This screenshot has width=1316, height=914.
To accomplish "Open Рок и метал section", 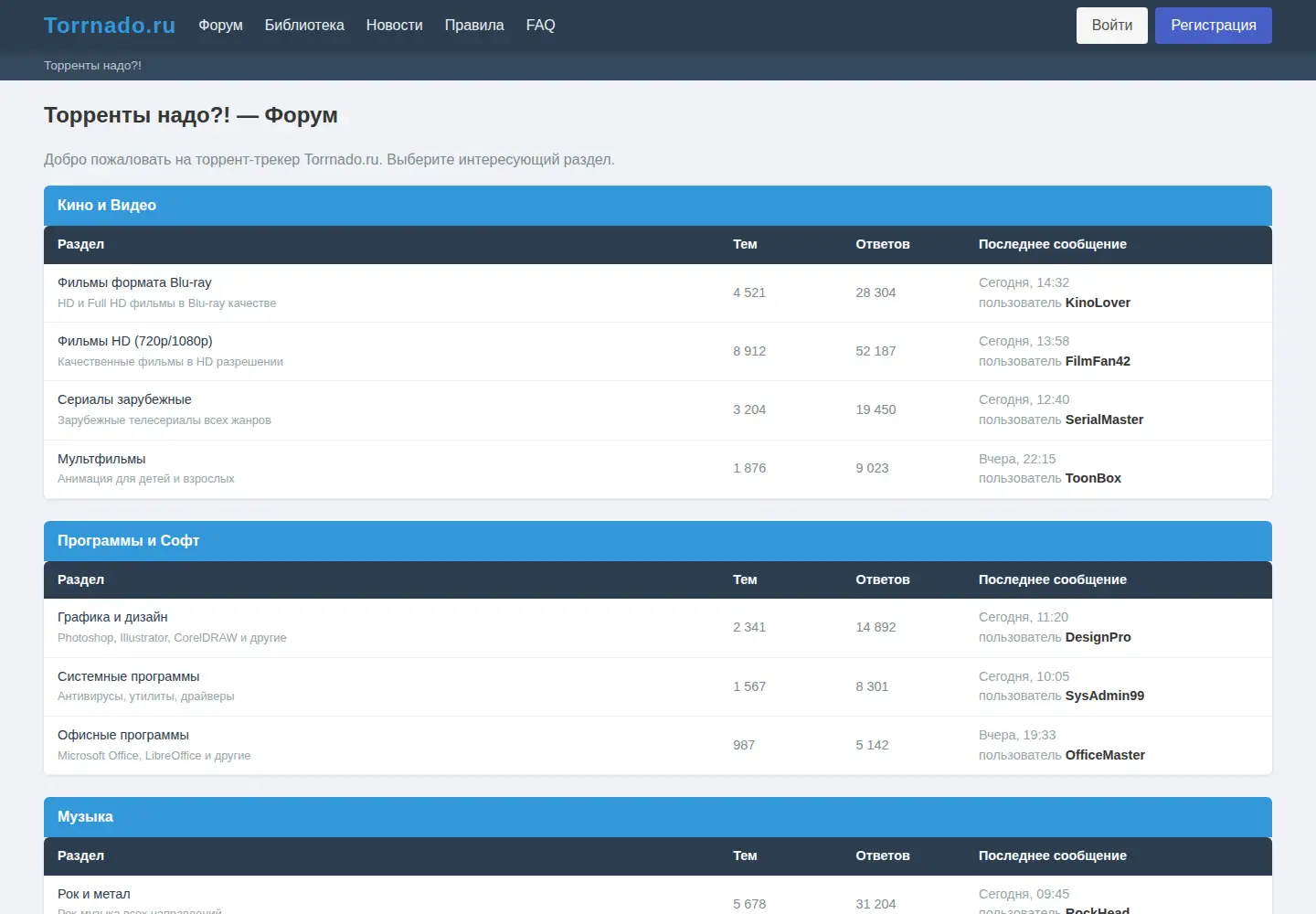I will 94,894.
